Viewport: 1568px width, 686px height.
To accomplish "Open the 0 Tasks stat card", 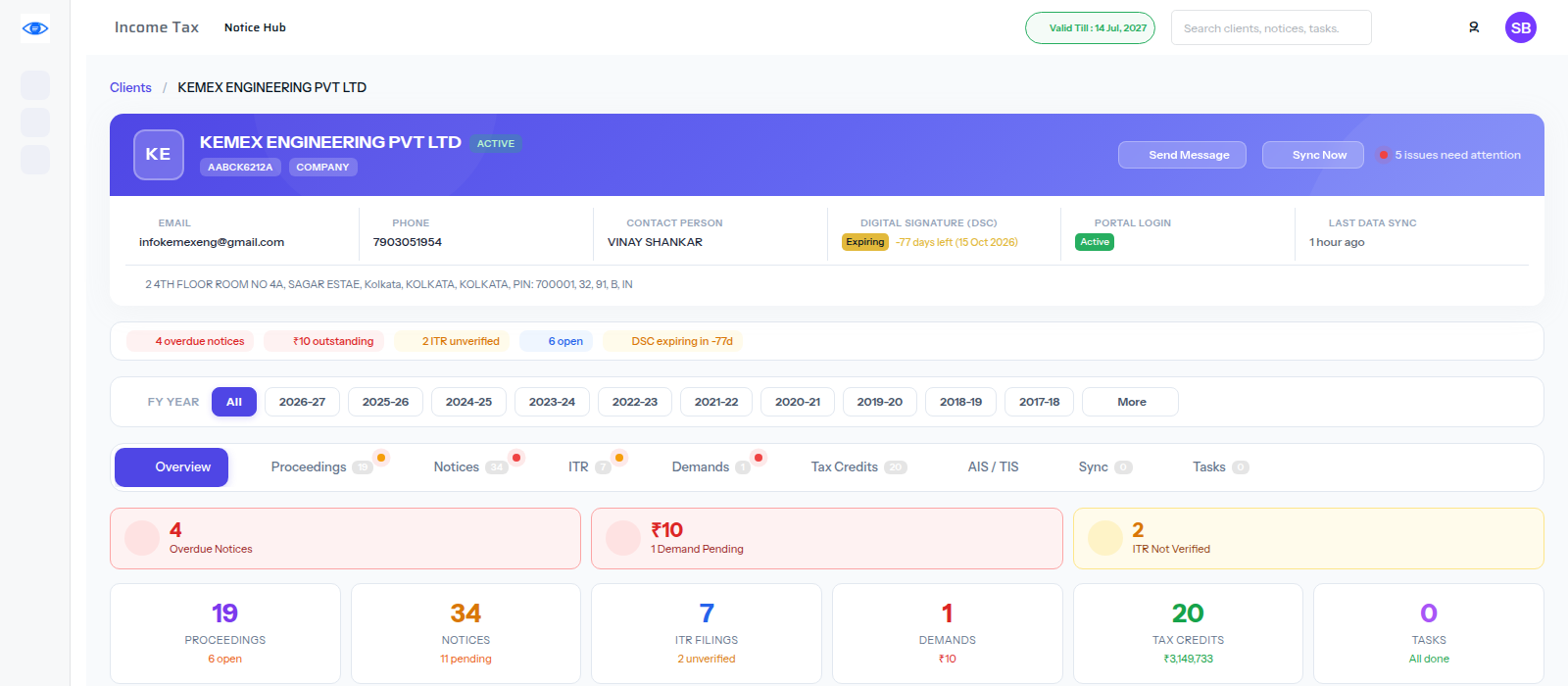I will [x=1429, y=633].
